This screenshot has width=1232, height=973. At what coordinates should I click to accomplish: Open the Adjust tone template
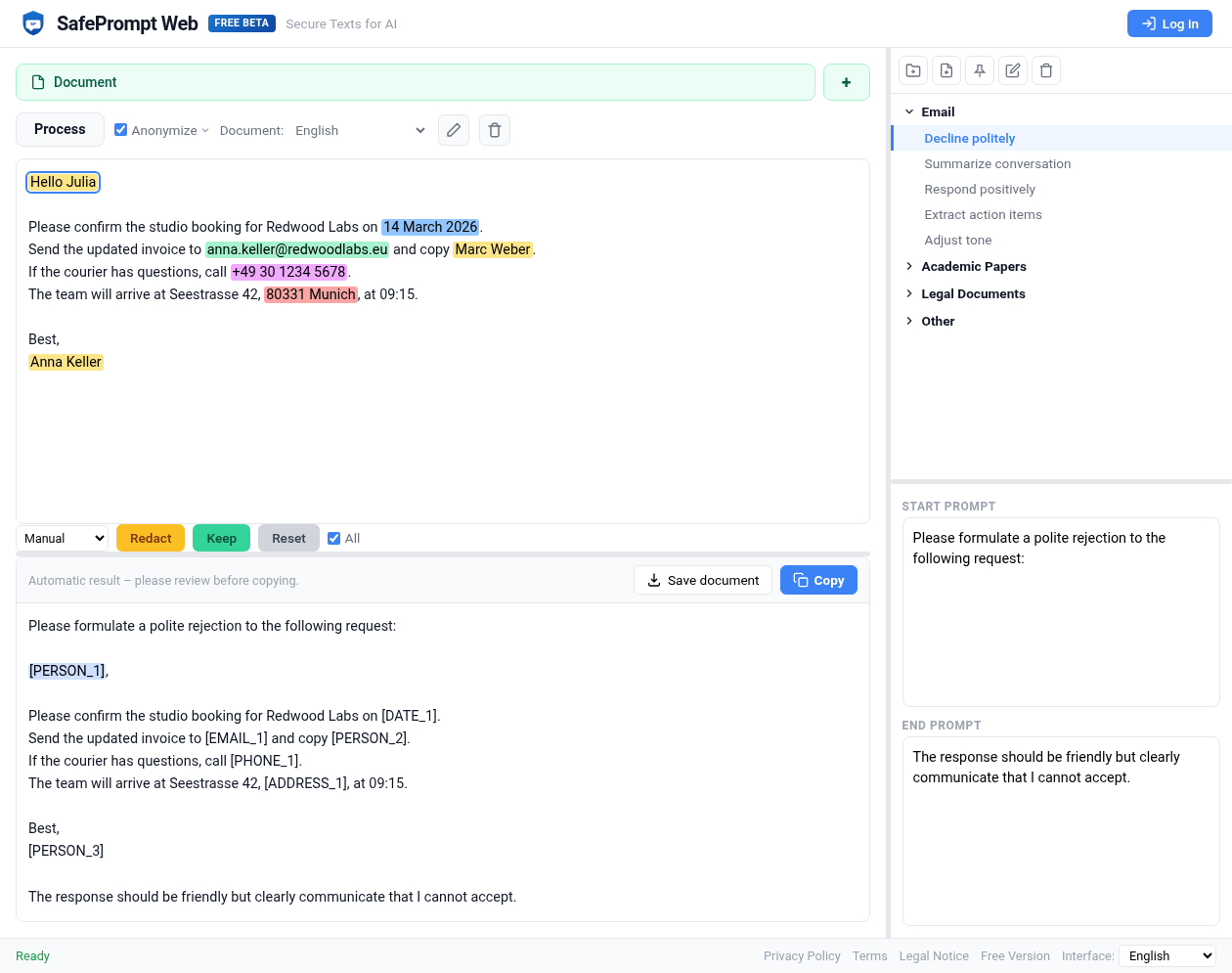957,240
